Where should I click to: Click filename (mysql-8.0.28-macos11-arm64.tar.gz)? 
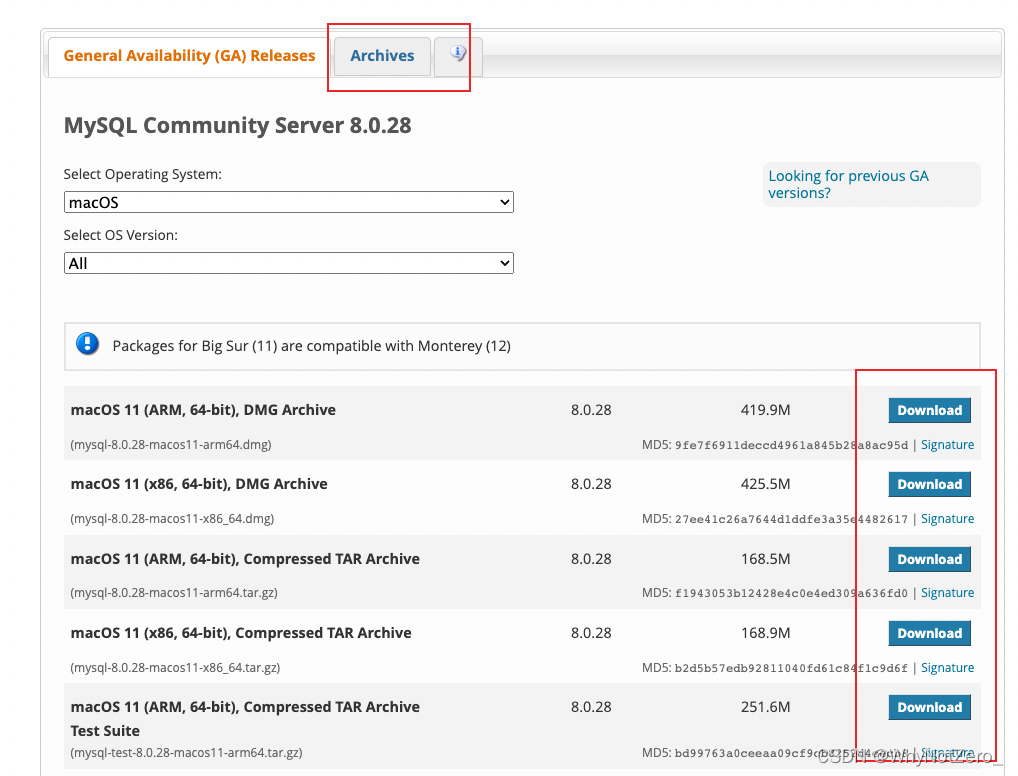[x=174, y=593]
